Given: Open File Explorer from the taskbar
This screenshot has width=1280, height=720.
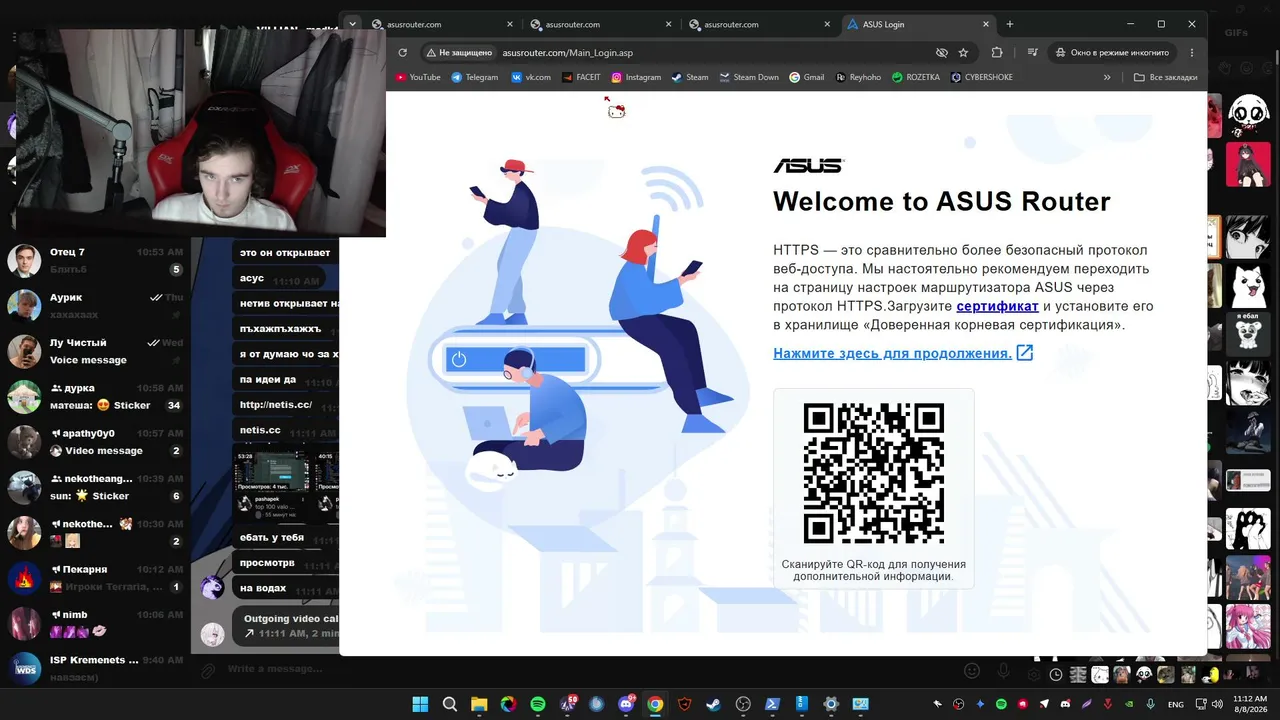Looking at the screenshot, I should click(x=479, y=704).
